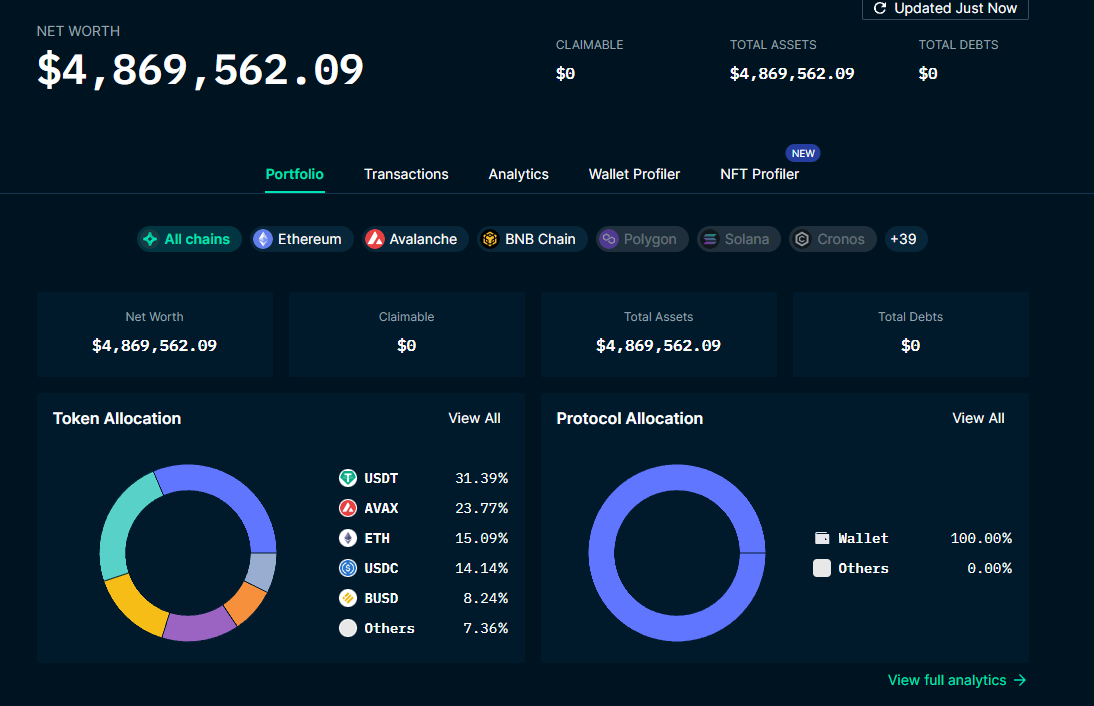
Task: Open View All in Token Allocation
Action: tap(474, 418)
